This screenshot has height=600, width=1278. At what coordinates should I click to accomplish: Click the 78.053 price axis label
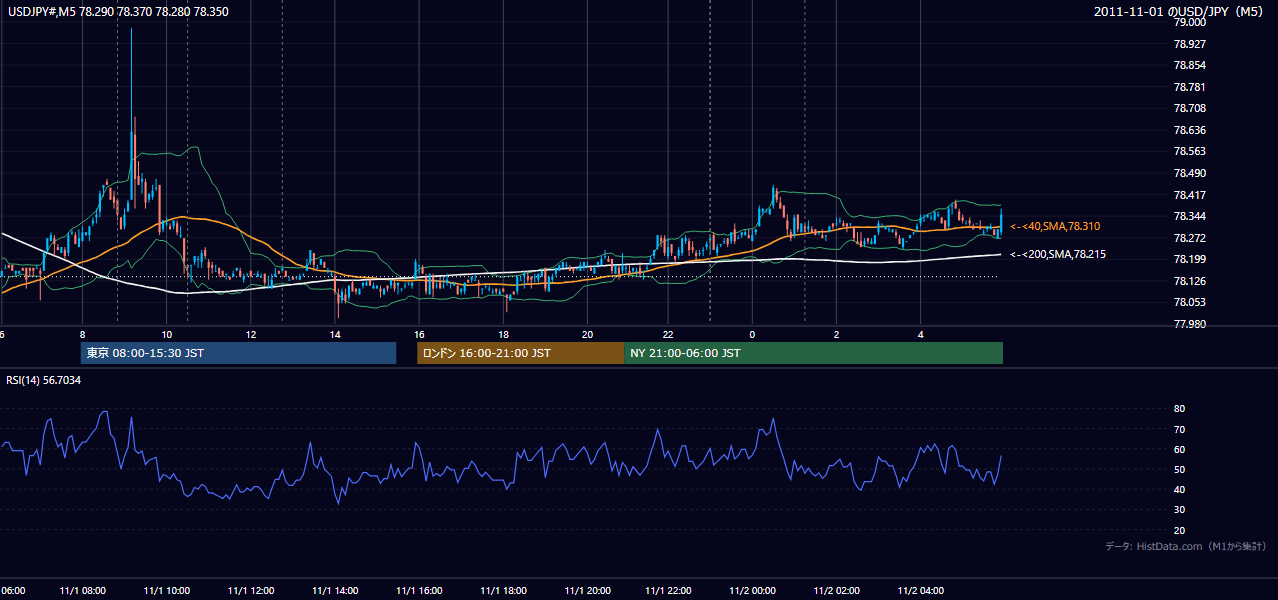[x=1190, y=302]
